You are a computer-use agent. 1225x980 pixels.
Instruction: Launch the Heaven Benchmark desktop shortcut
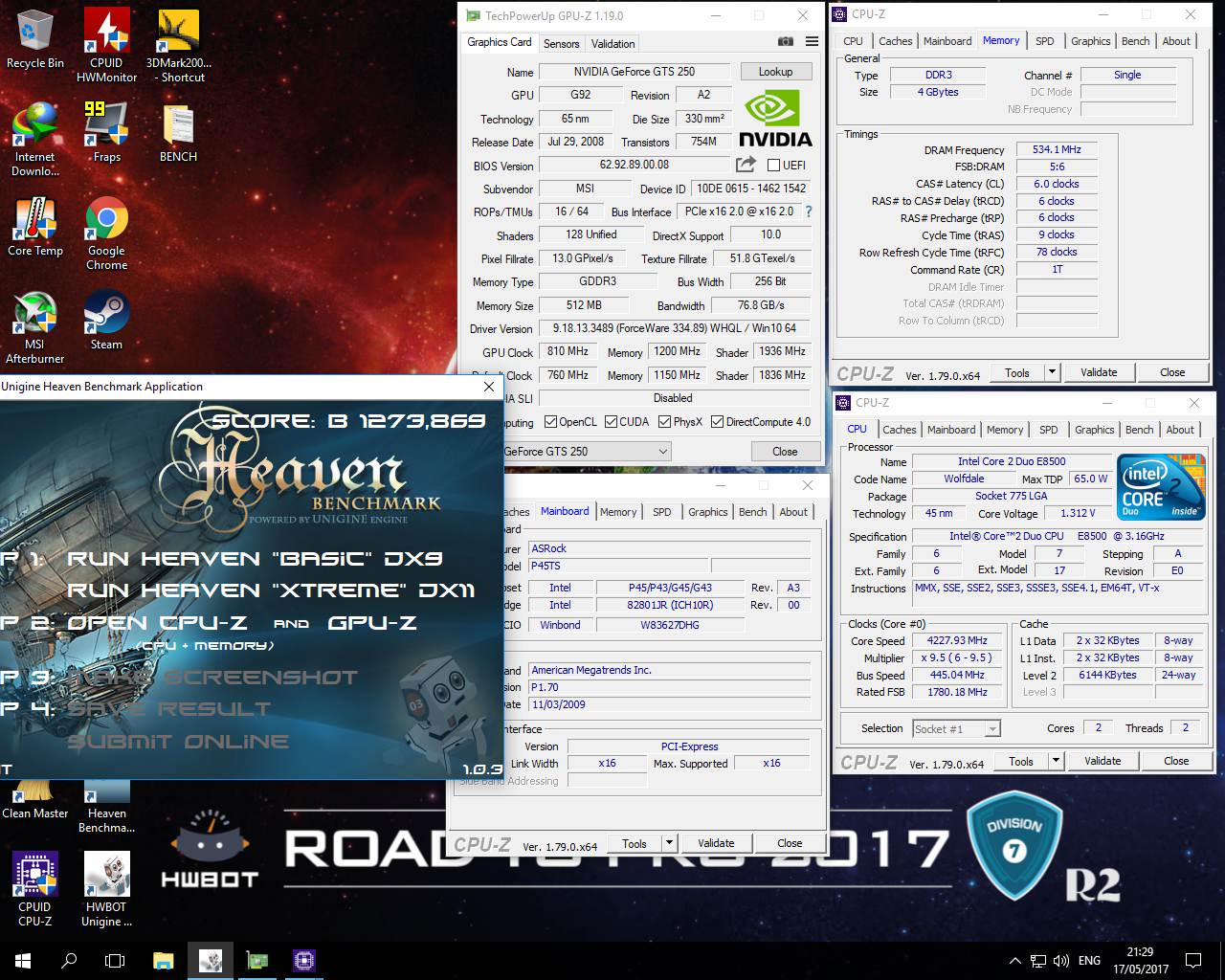[107, 809]
